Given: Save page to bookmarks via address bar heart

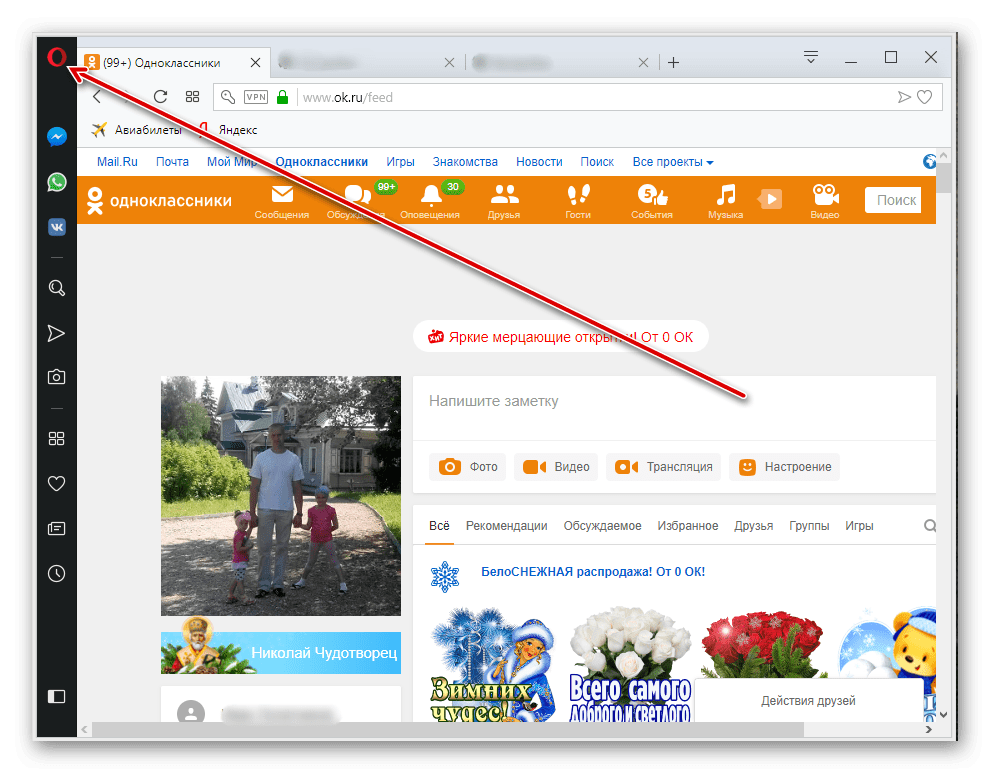Looking at the screenshot, I should click(x=924, y=97).
